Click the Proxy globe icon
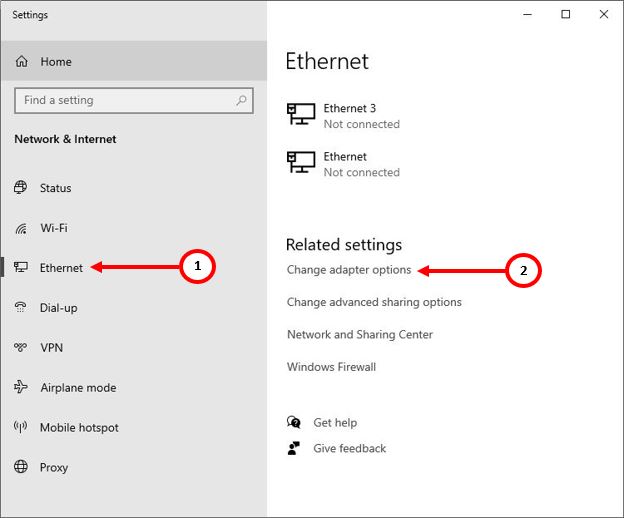 click(21, 467)
